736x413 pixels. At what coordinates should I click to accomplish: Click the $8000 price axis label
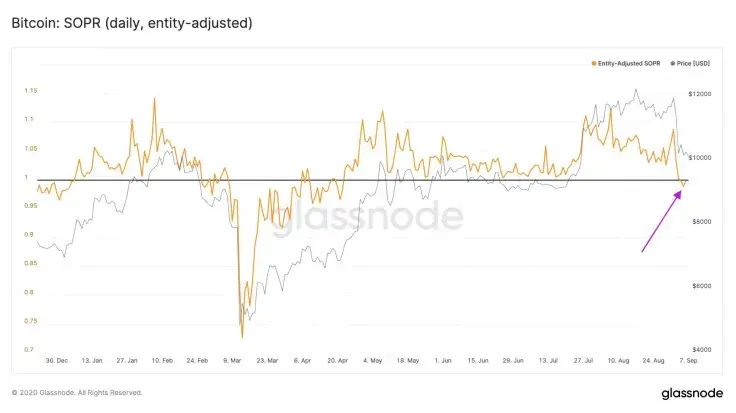(x=702, y=222)
